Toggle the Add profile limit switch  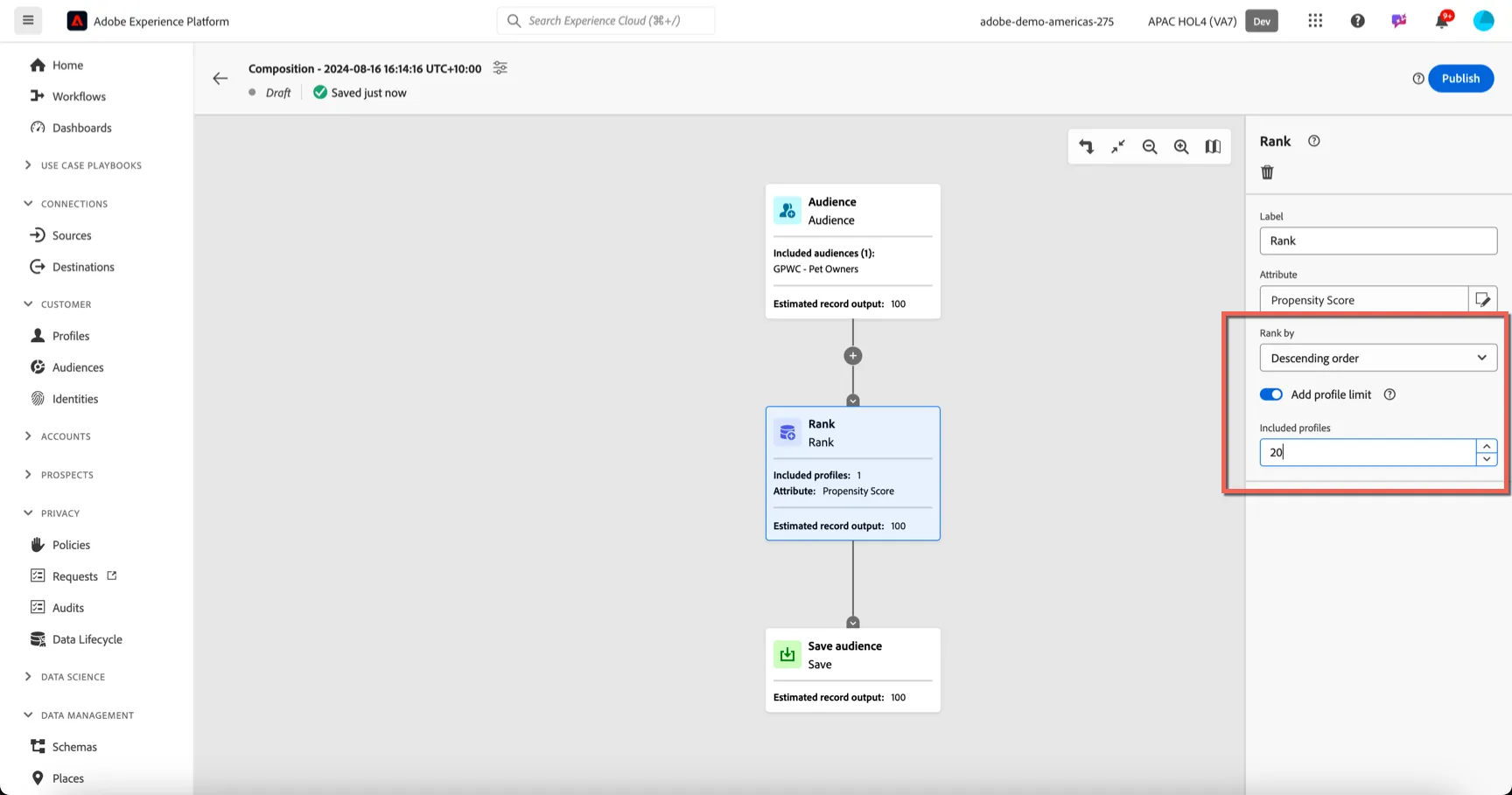pos(1271,394)
